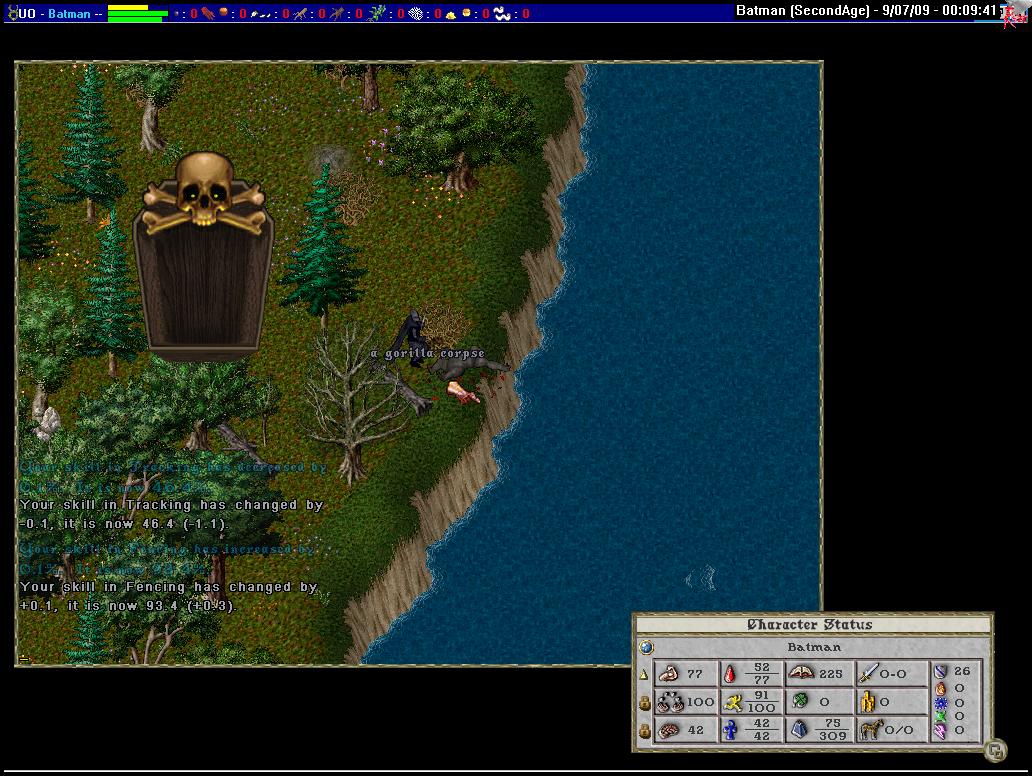Click the Character Status title bar
This screenshot has width=1032, height=776.
[x=810, y=625]
